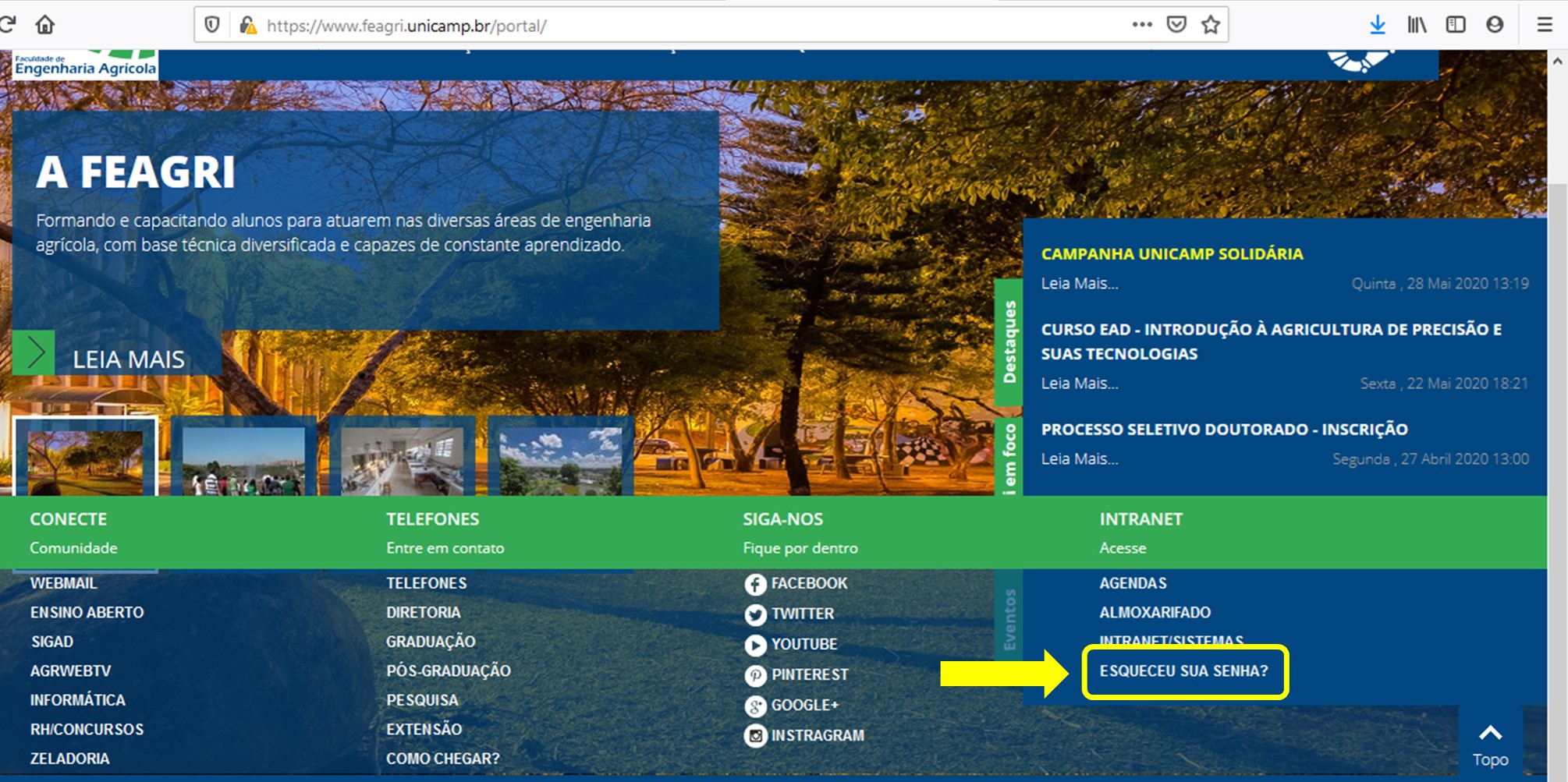Click the Facebook icon under SIGA-NOS
Image resolution: width=1568 pixels, height=782 pixels.
755,584
